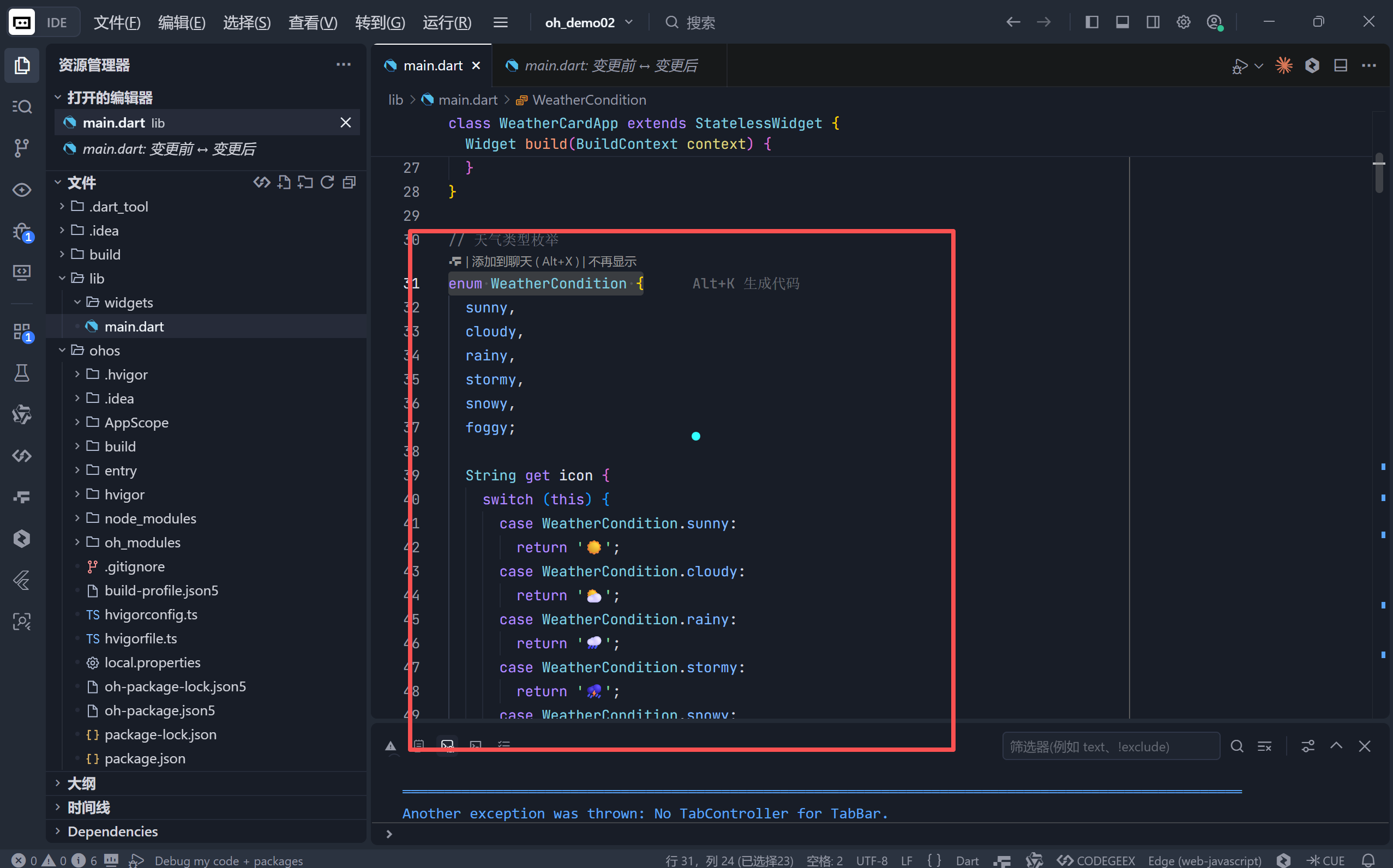Open the Search view in activity bar
Image resolution: width=1393 pixels, height=868 pixels.
[21, 107]
